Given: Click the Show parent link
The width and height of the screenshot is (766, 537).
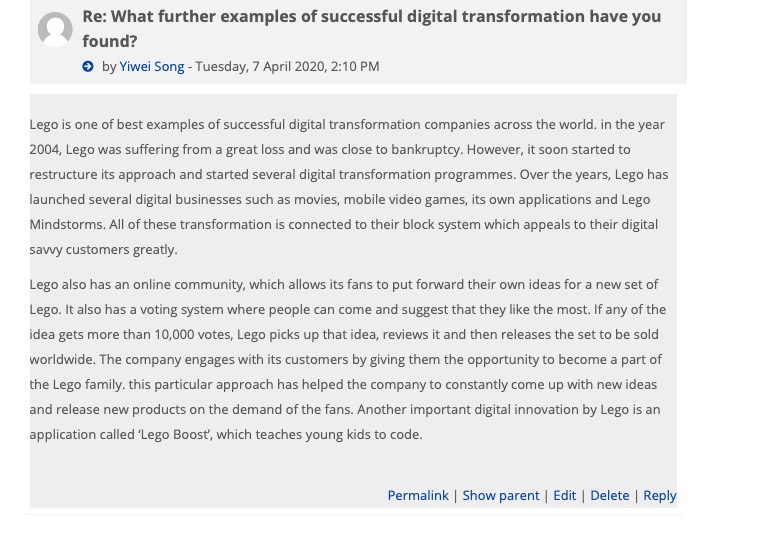Looking at the screenshot, I should tap(500, 495).
